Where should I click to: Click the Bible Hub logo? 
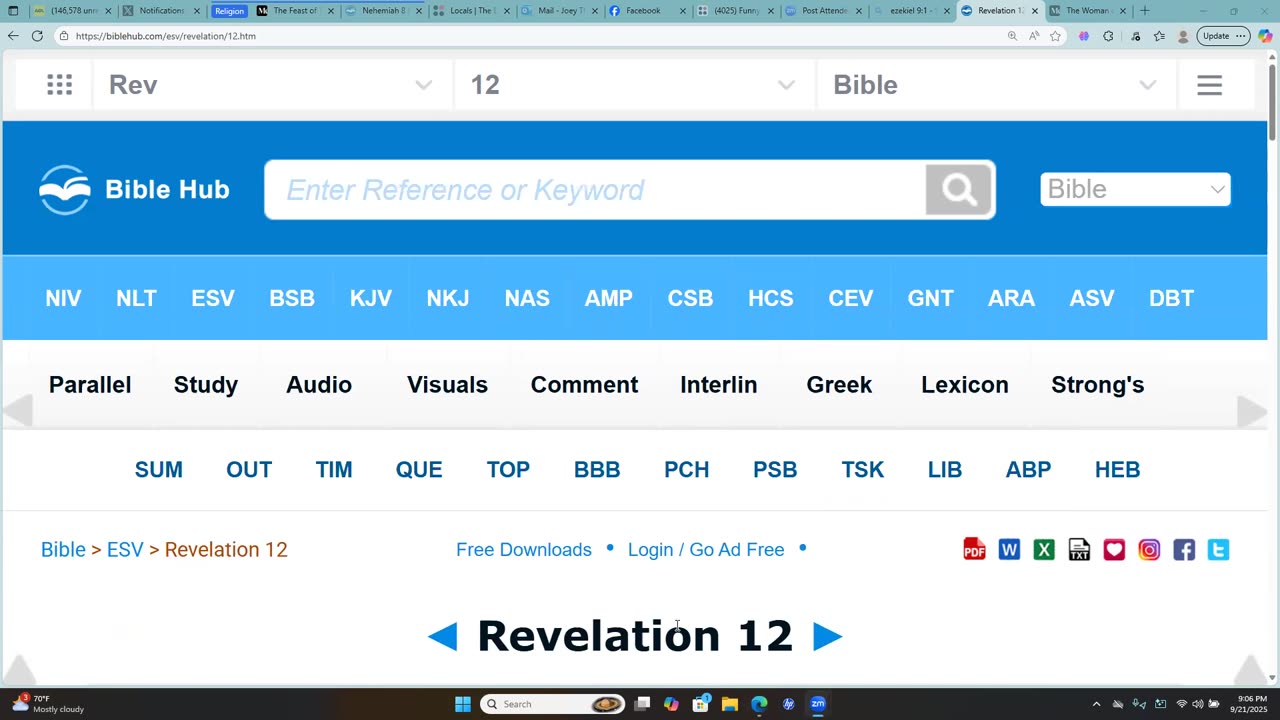coord(135,189)
